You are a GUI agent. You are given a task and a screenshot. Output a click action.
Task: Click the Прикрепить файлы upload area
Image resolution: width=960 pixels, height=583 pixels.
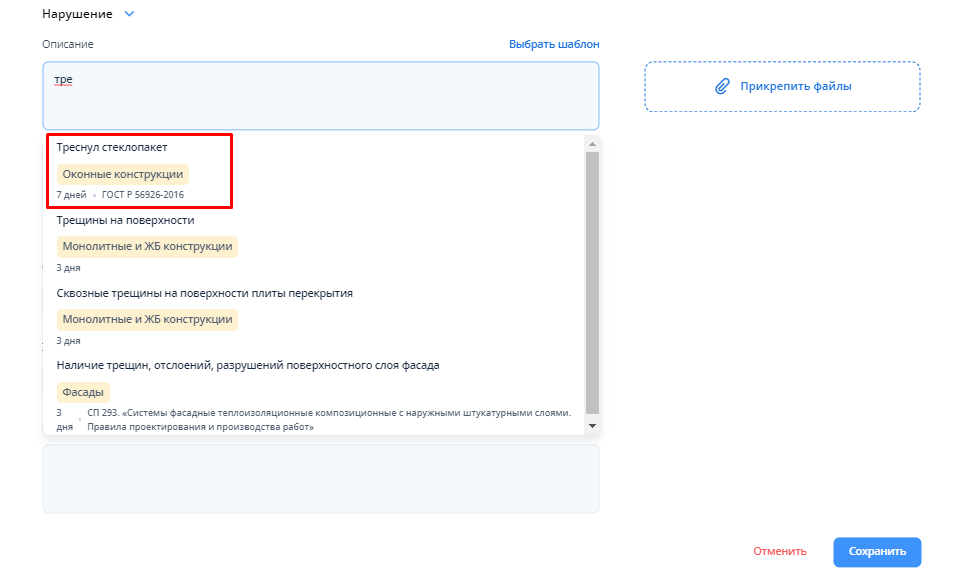click(782, 87)
